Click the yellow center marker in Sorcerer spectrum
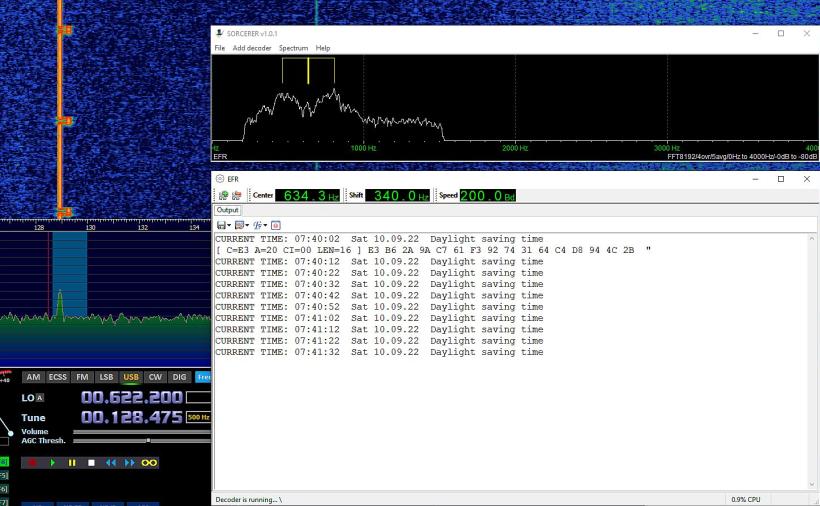Screen dimensions: 820x506 [x=308, y=71]
